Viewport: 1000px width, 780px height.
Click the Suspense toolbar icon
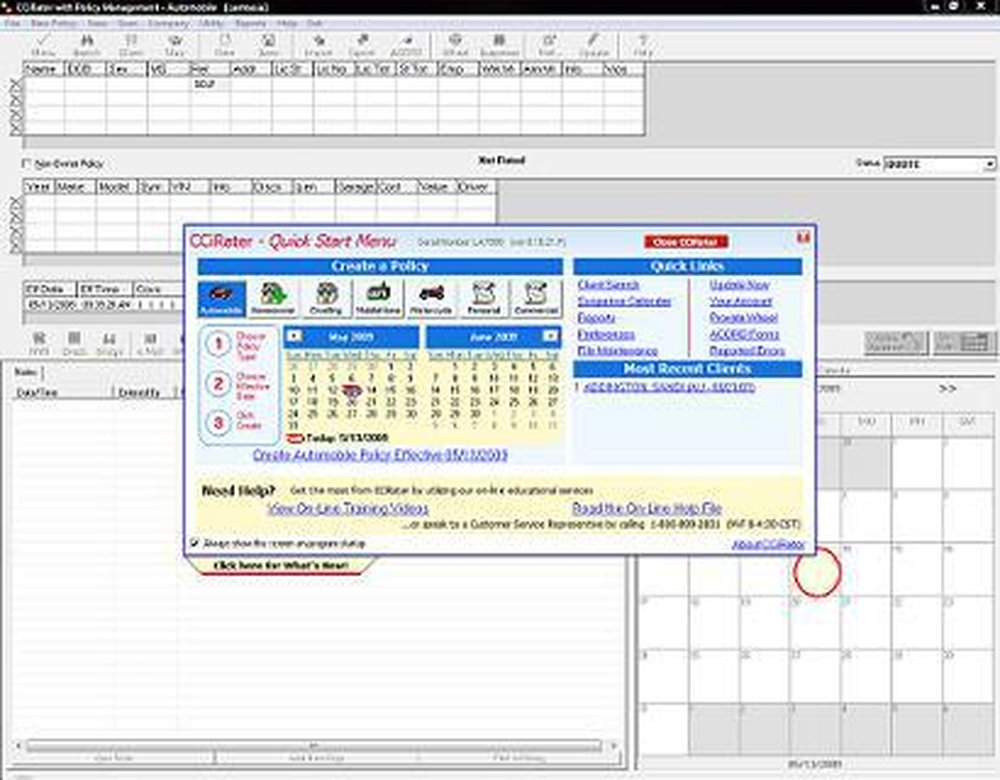499,45
